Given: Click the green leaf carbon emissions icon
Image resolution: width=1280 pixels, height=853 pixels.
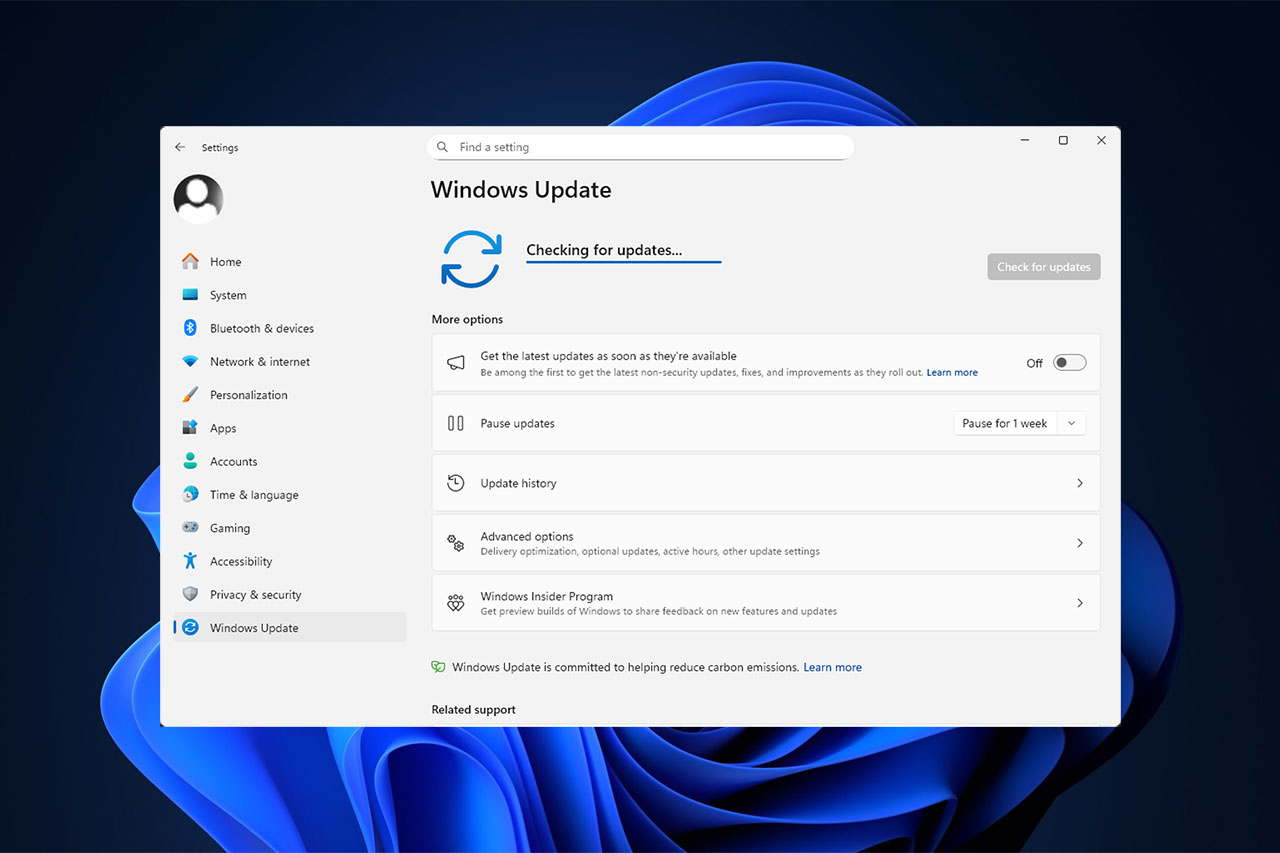Looking at the screenshot, I should [x=438, y=667].
